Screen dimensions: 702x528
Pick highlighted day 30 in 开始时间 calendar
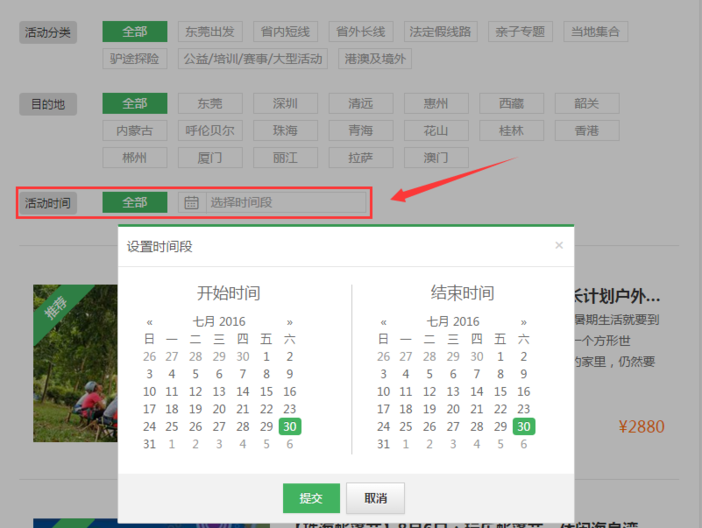[289, 426]
